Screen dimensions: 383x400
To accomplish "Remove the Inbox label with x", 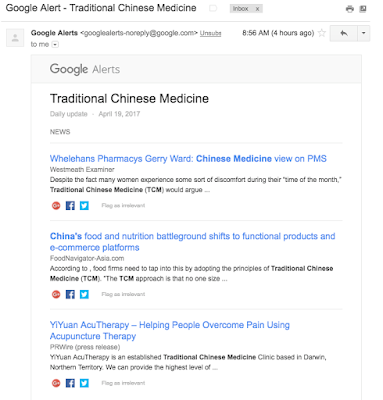I will (x=257, y=9).
